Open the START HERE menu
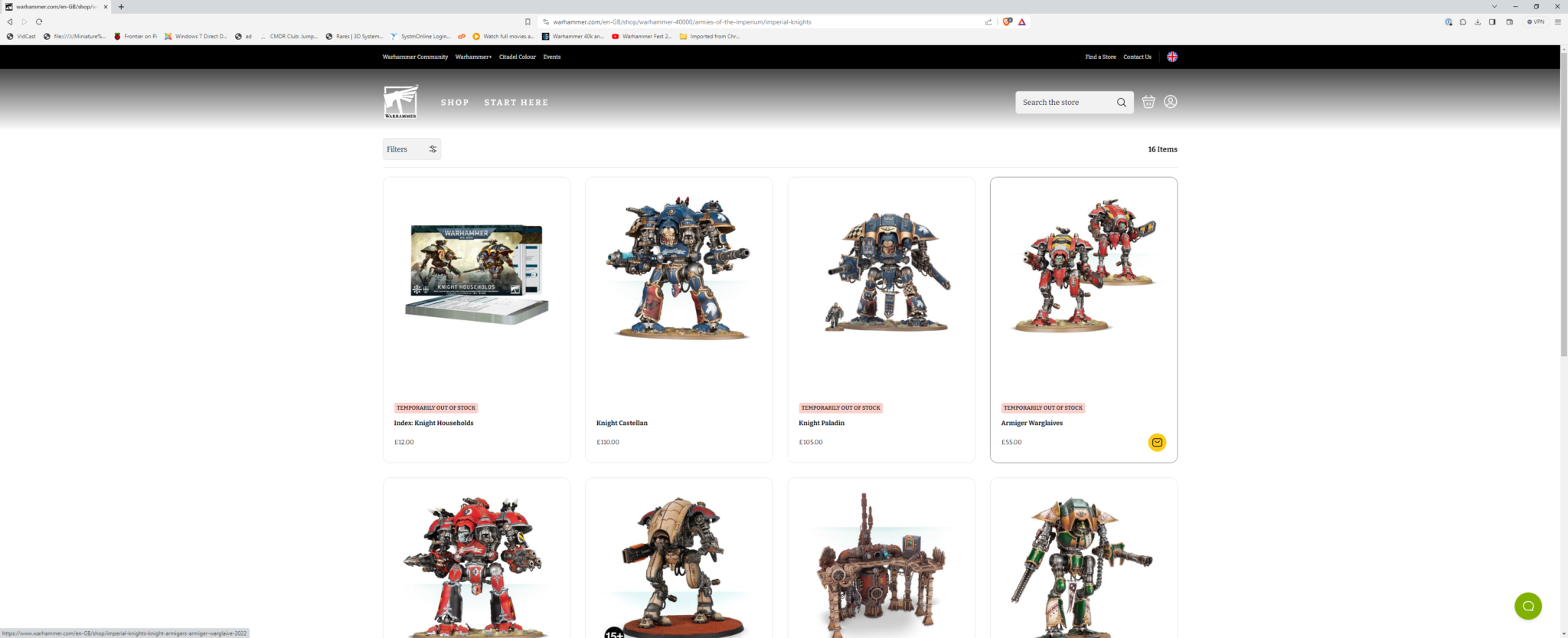1568x638 pixels. tap(516, 102)
